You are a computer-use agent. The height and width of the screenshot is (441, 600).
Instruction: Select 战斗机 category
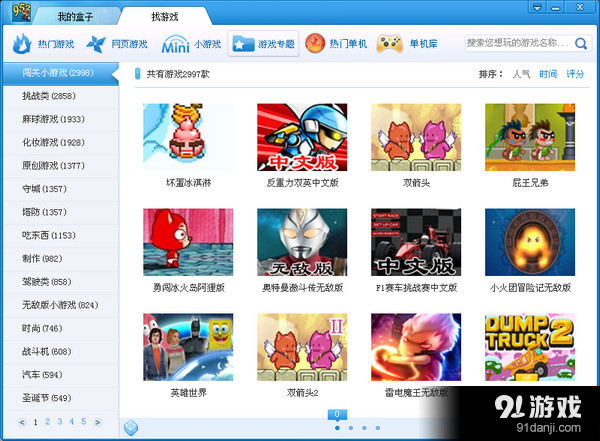[60, 352]
